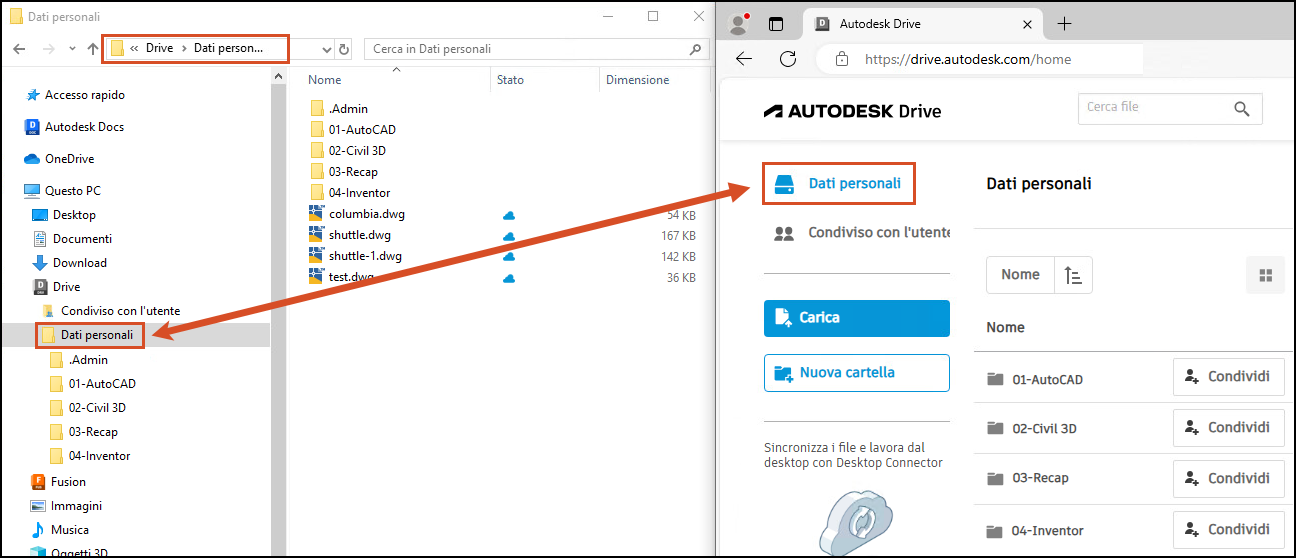Open the browser tab actions menu icon

click(775, 24)
